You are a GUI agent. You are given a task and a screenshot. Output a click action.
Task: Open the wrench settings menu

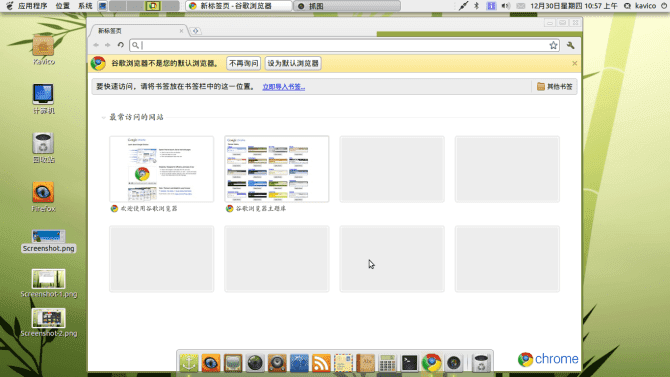[570, 45]
